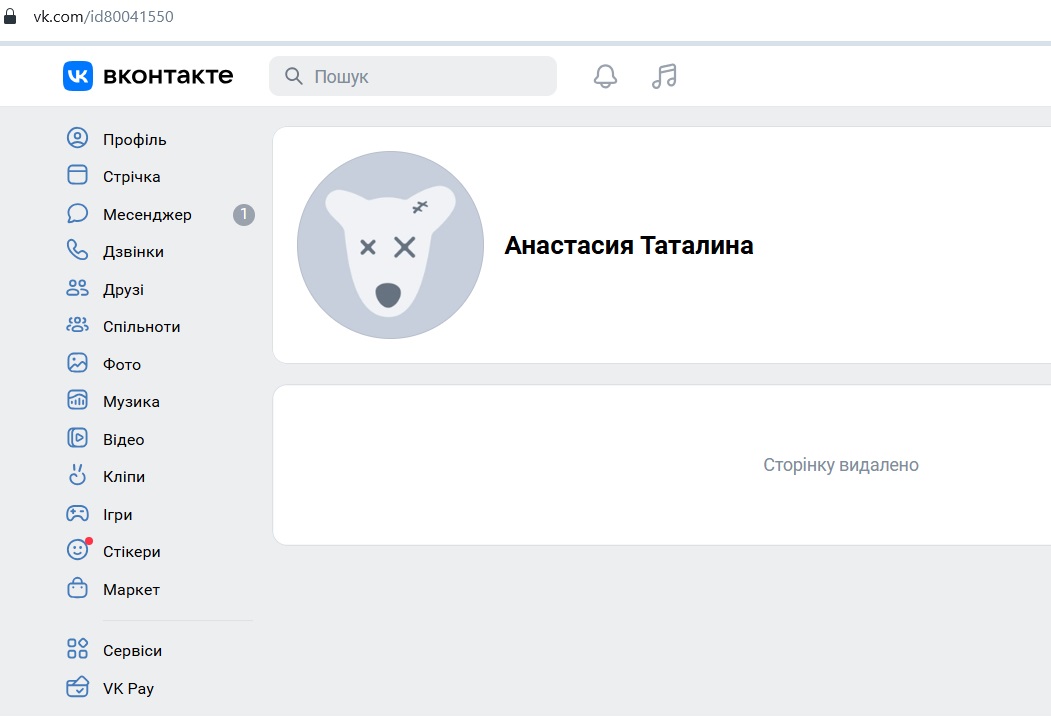Click the VK logo icon

point(78,76)
